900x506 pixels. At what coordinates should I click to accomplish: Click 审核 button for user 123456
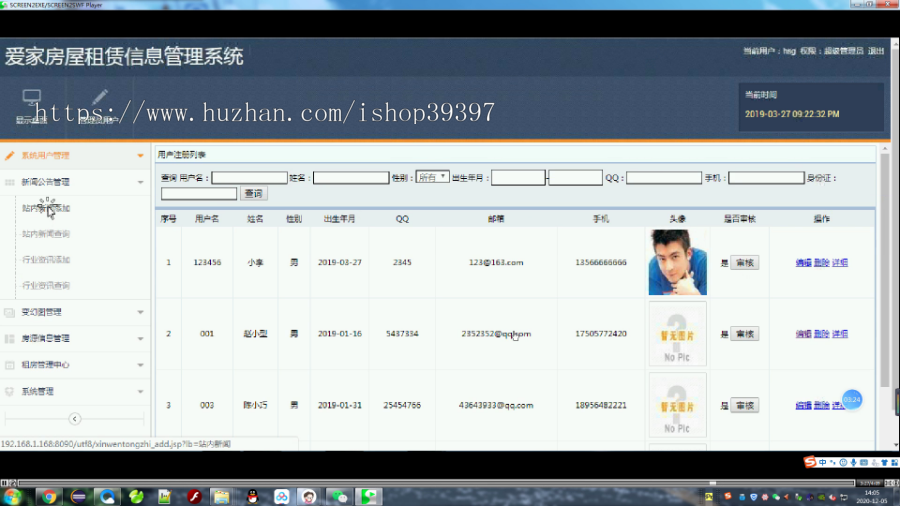(x=744, y=263)
